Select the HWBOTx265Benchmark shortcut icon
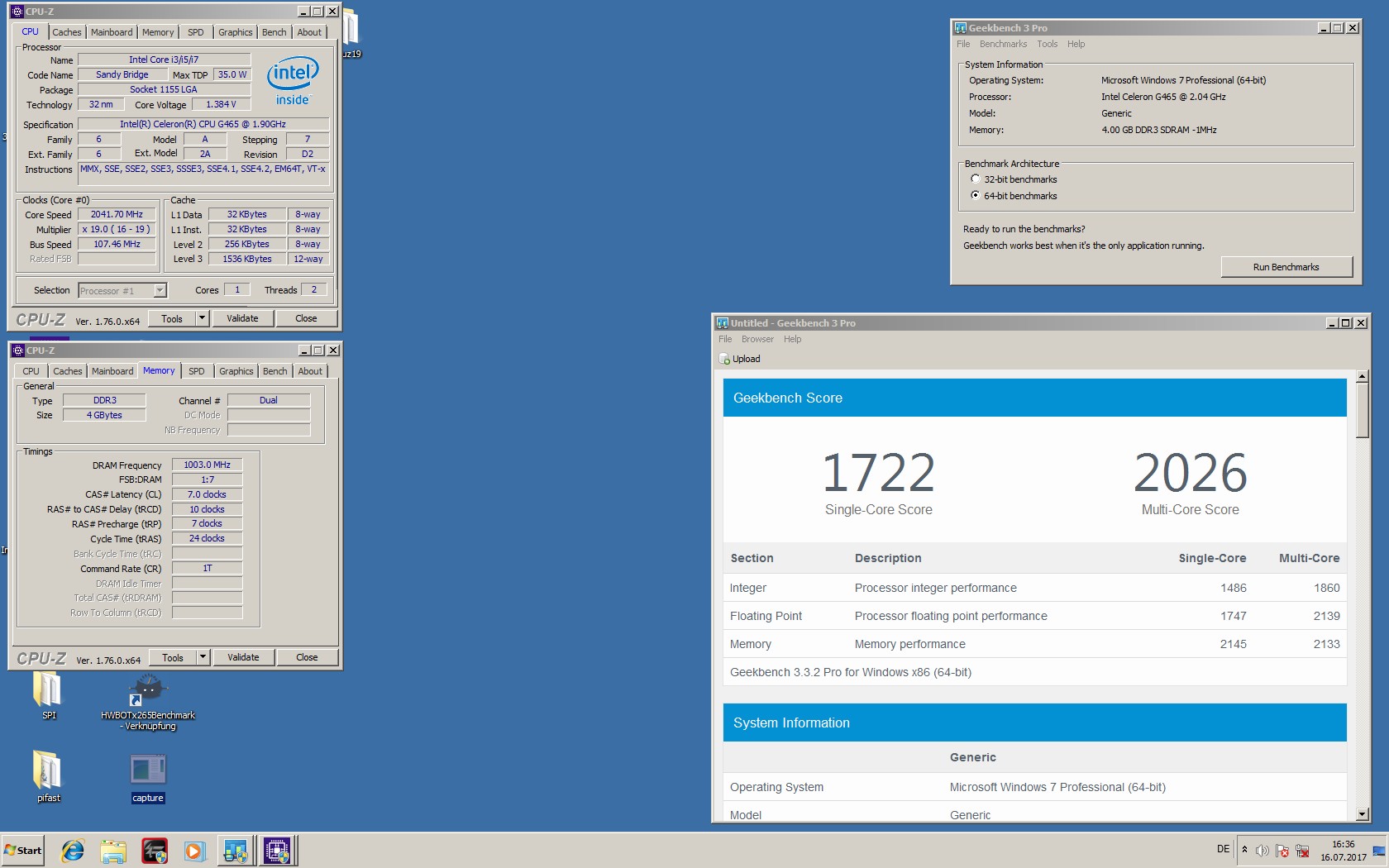 pyautogui.click(x=149, y=703)
